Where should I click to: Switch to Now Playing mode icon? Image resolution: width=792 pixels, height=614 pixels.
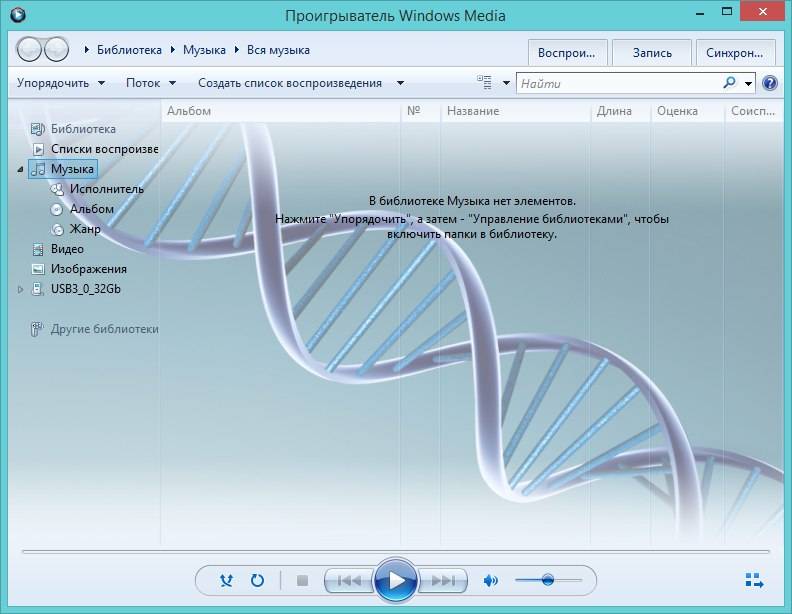[x=754, y=580]
